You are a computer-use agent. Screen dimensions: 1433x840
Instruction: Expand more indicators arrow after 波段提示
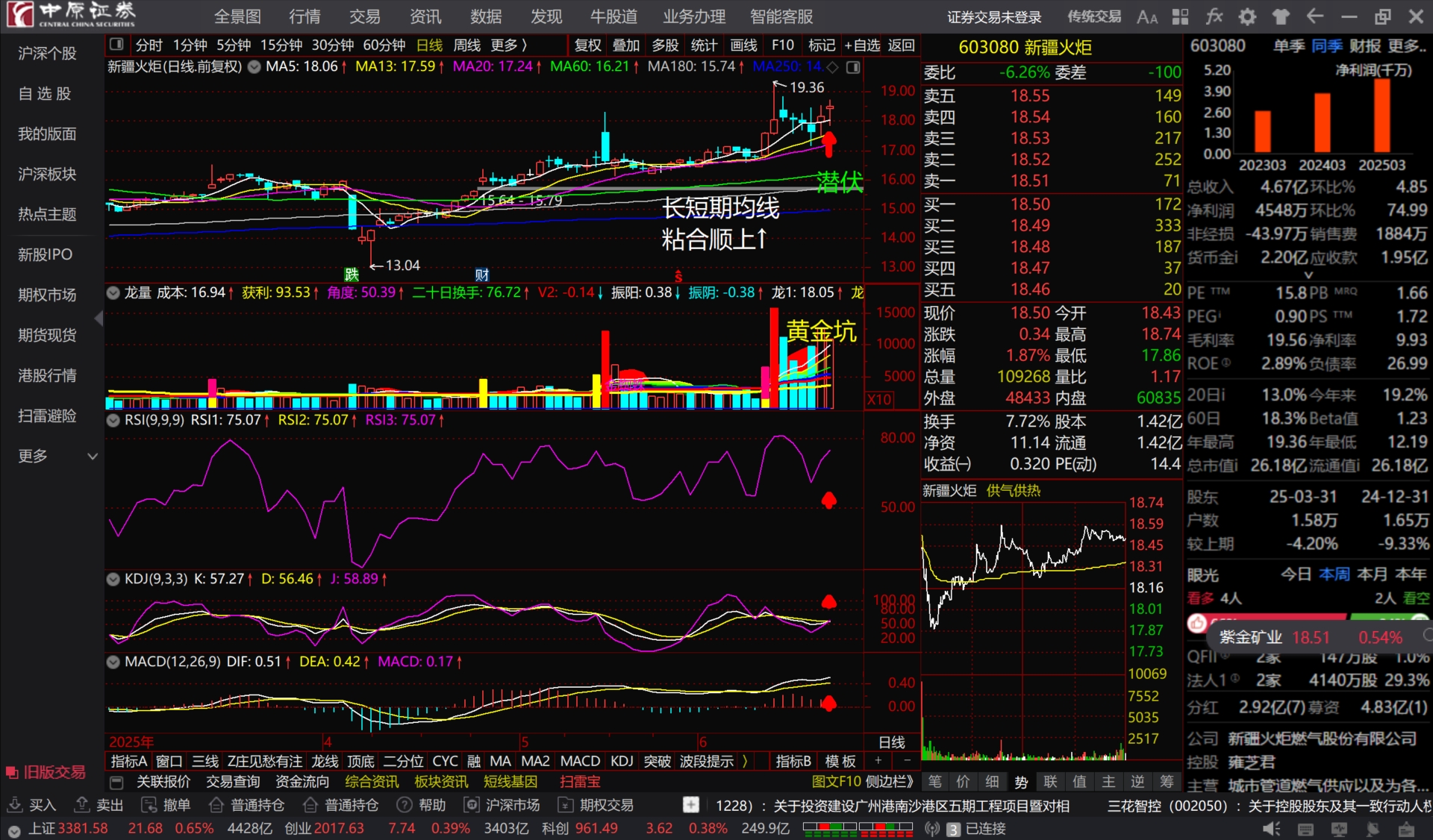coord(745,761)
